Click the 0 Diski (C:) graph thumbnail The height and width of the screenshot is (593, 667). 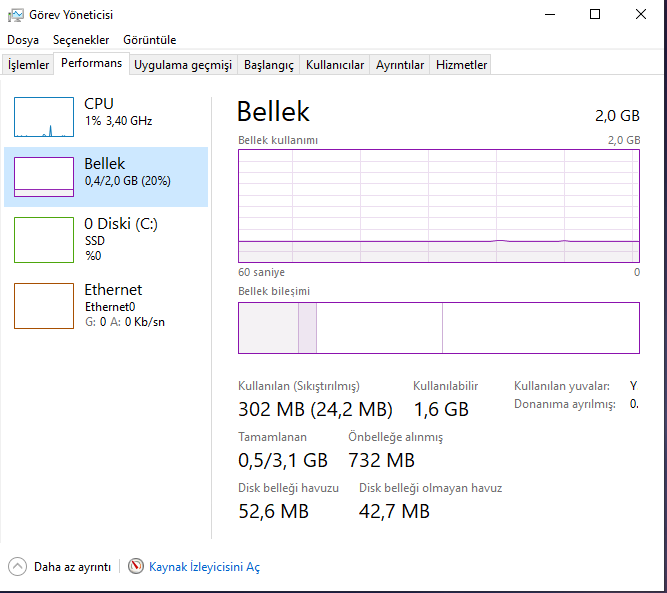click(44, 240)
